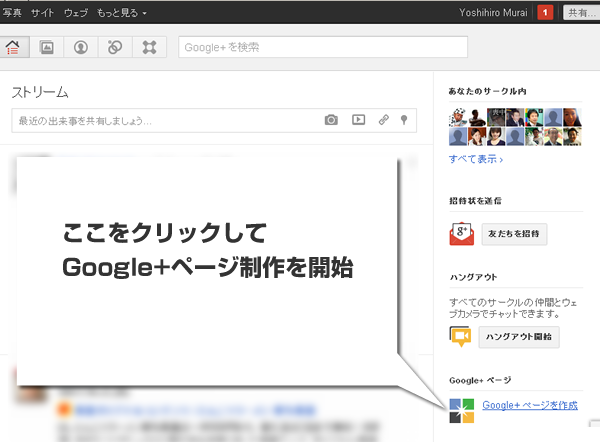The image size is (600, 442).
Task: Open 写真 in the top bar
Action: (x=11, y=13)
